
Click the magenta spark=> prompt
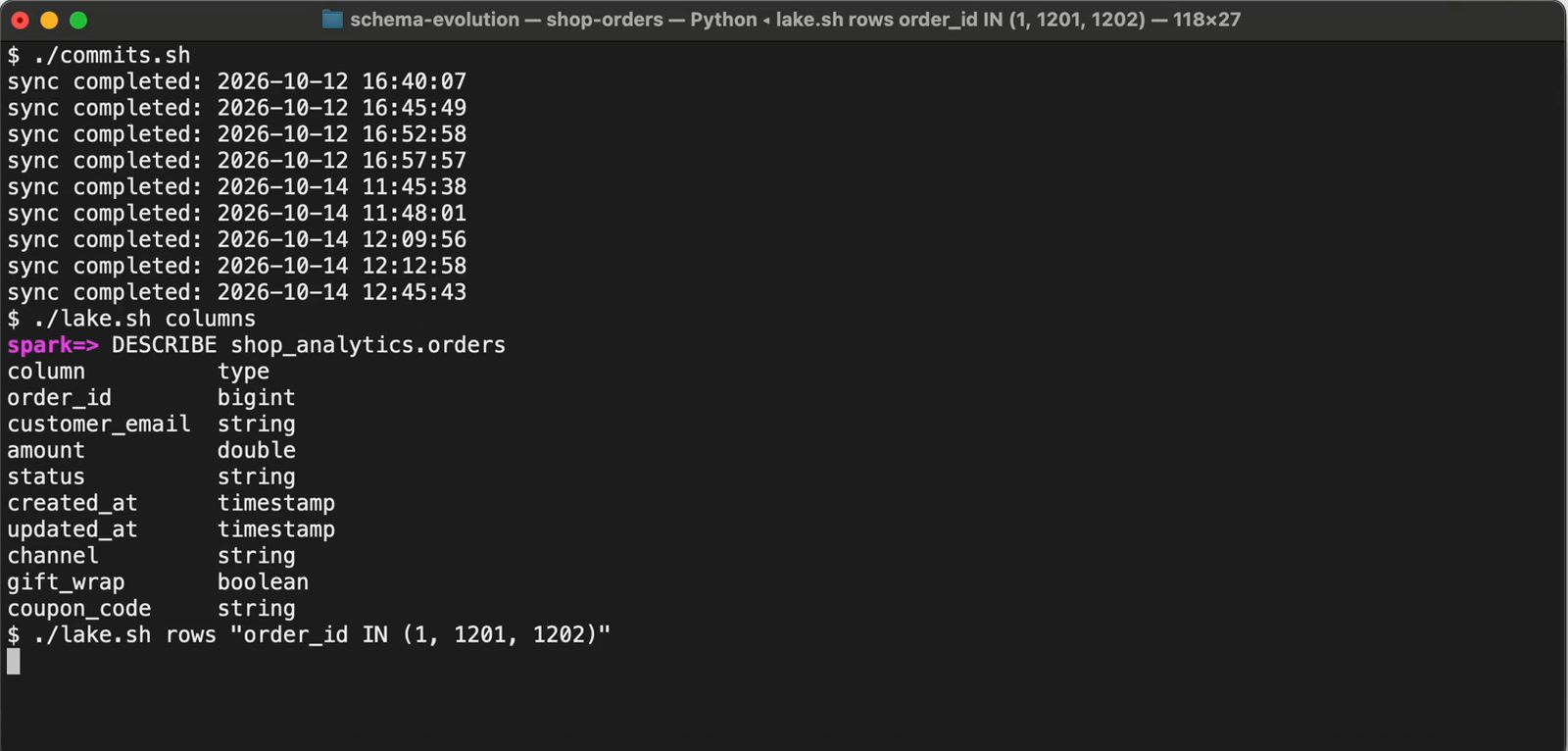click(53, 345)
